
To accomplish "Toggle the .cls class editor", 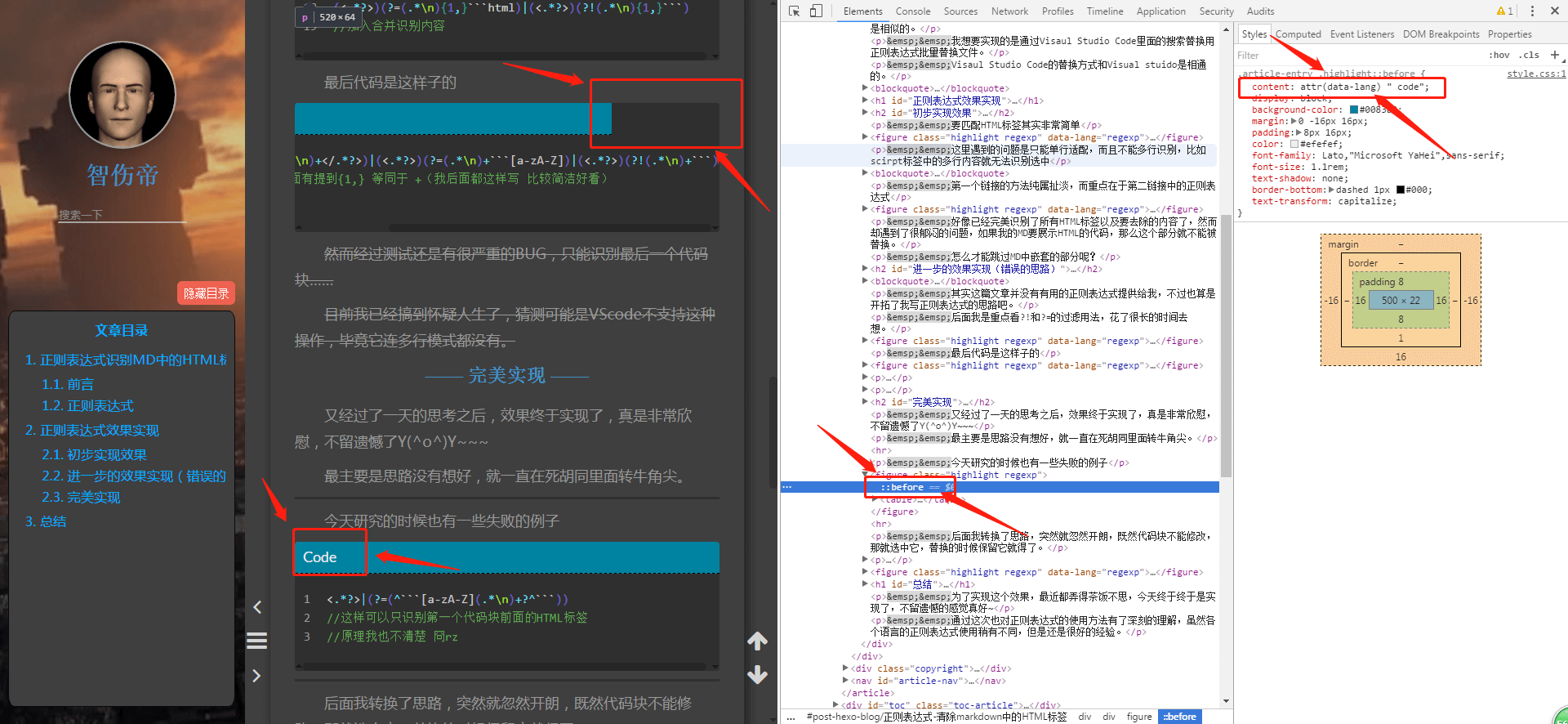I will pos(1529,55).
